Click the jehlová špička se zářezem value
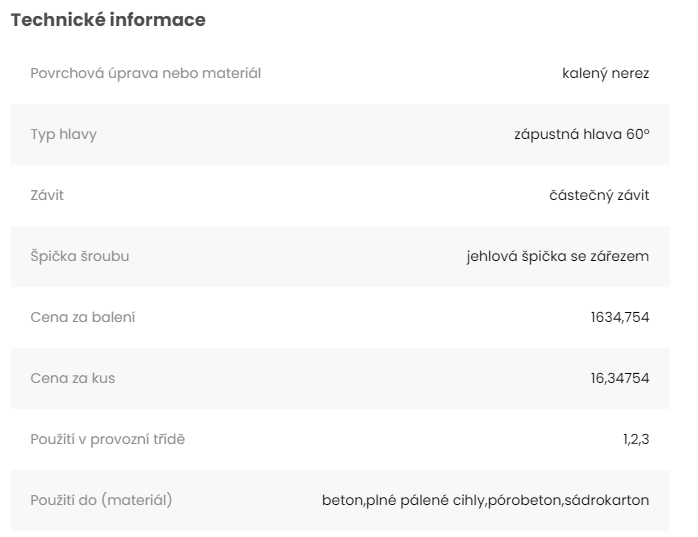Viewport: 698px width, 537px height. [x=558, y=256]
